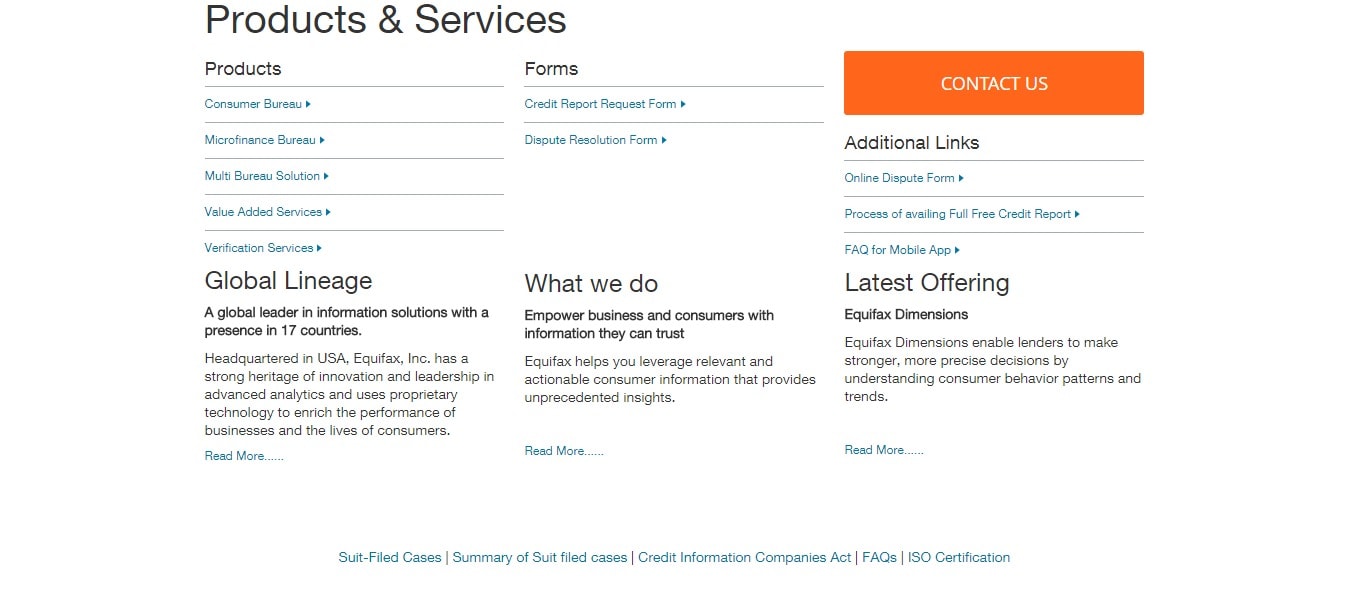Click the paragraph starting 'Equifax Dimensions enable lenders'
Image resolution: width=1349 pixels, height=596 pixels.
click(993, 369)
